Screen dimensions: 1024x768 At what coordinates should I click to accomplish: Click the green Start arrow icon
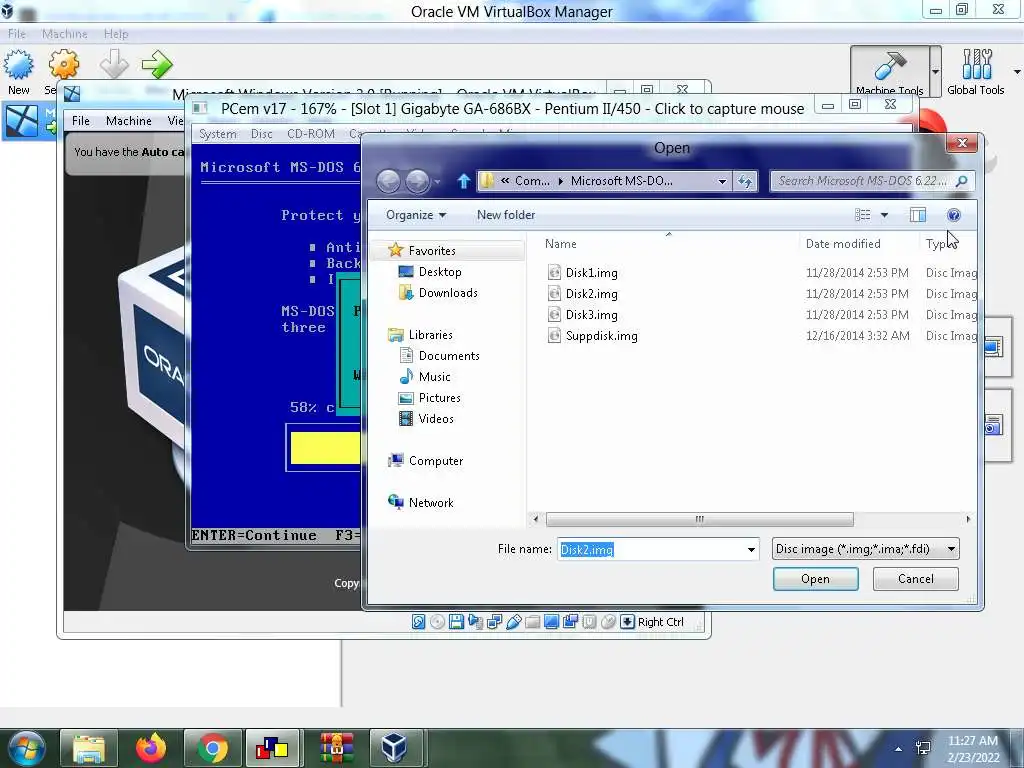(157, 64)
